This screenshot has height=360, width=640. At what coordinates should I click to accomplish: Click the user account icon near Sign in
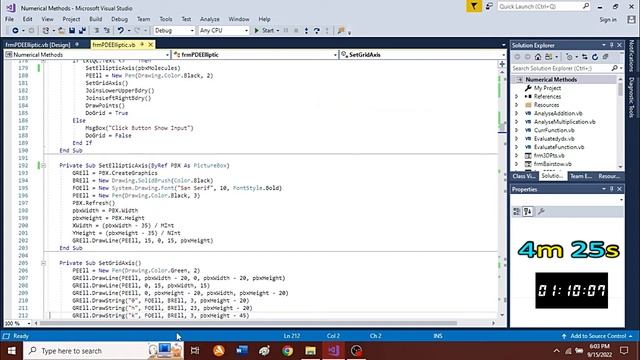point(631,20)
